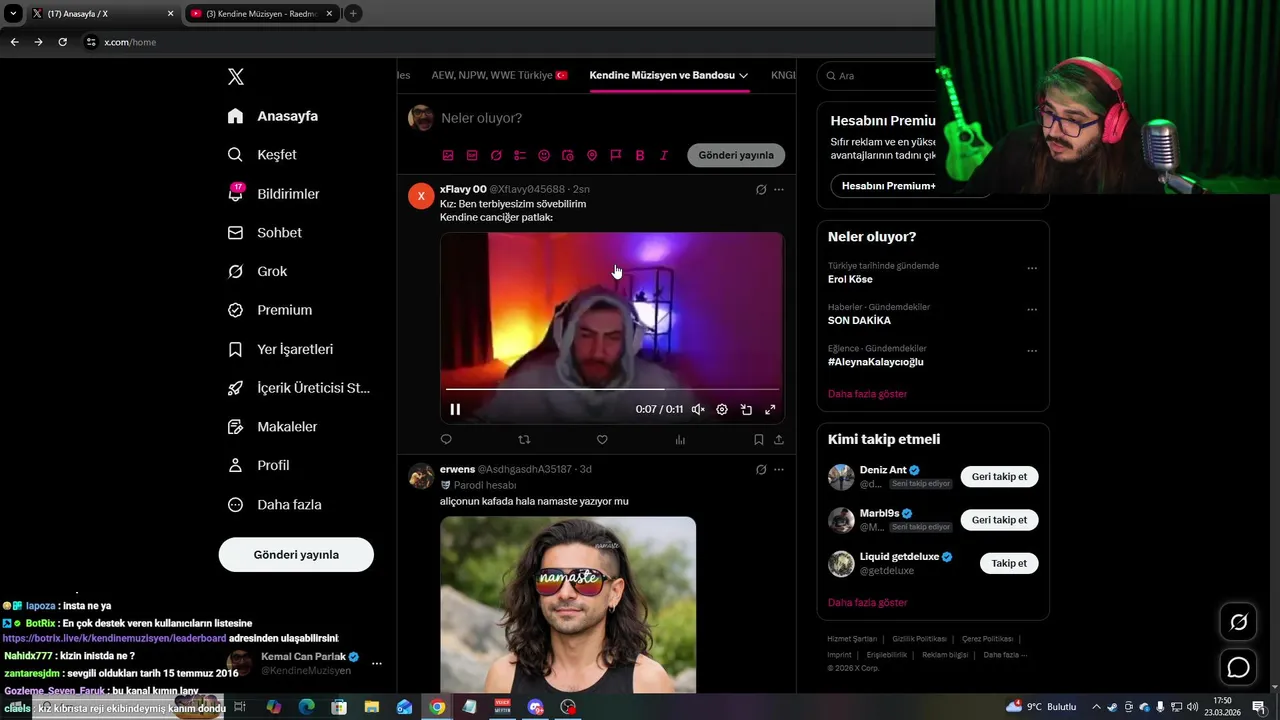The image size is (1280, 720).
Task: Reload the browser page
Action: (62, 42)
